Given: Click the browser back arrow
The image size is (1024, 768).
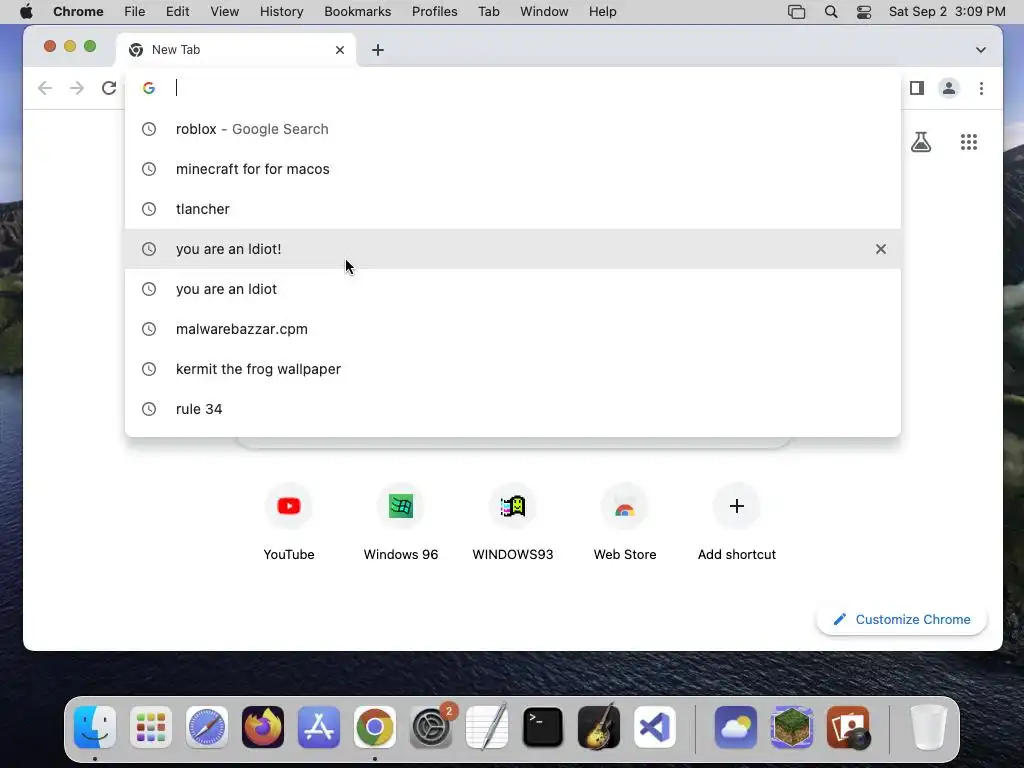Looking at the screenshot, I should (x=45, y=88).
